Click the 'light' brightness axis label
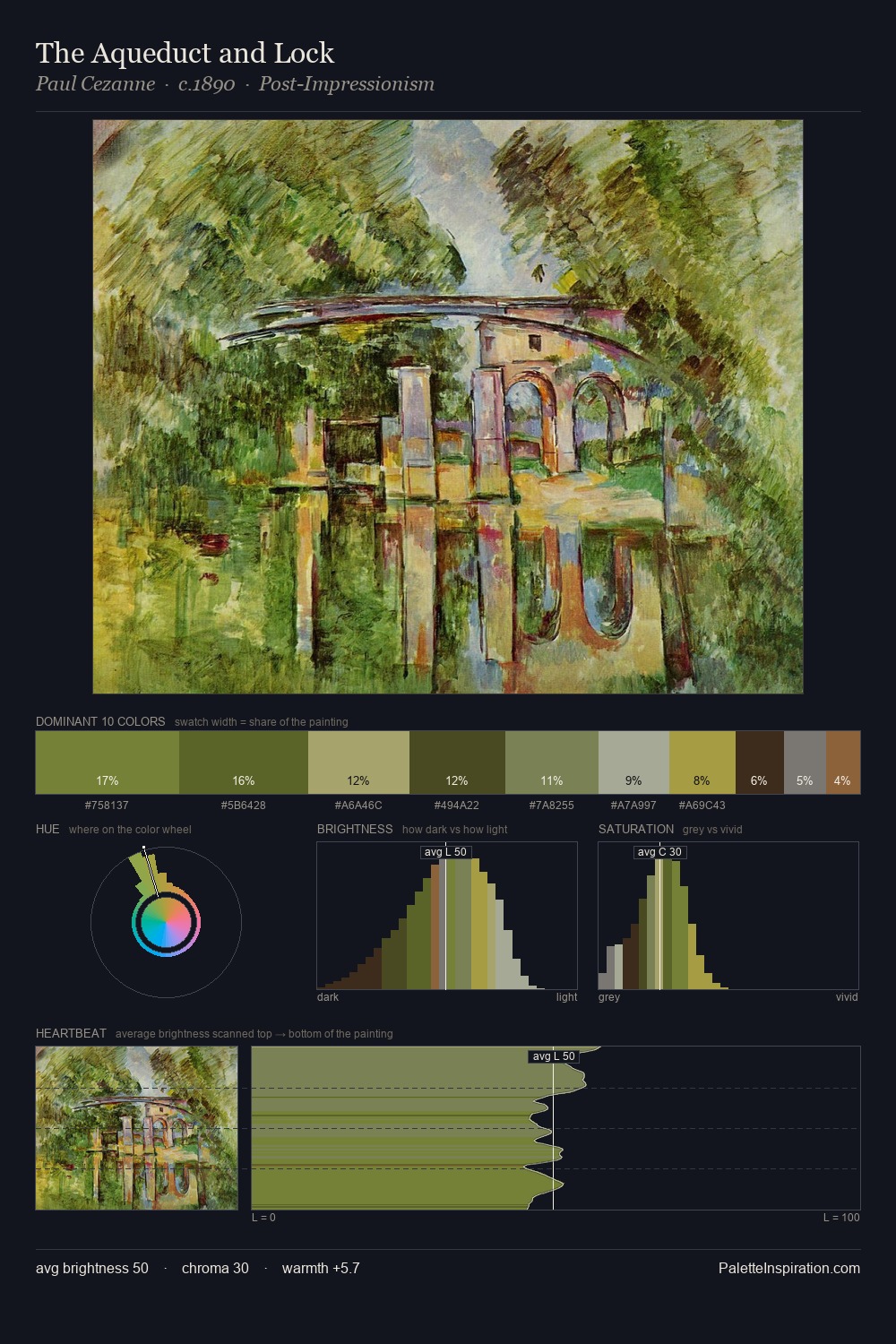Viewport: 896px width, 1344px height. [567, 997]
